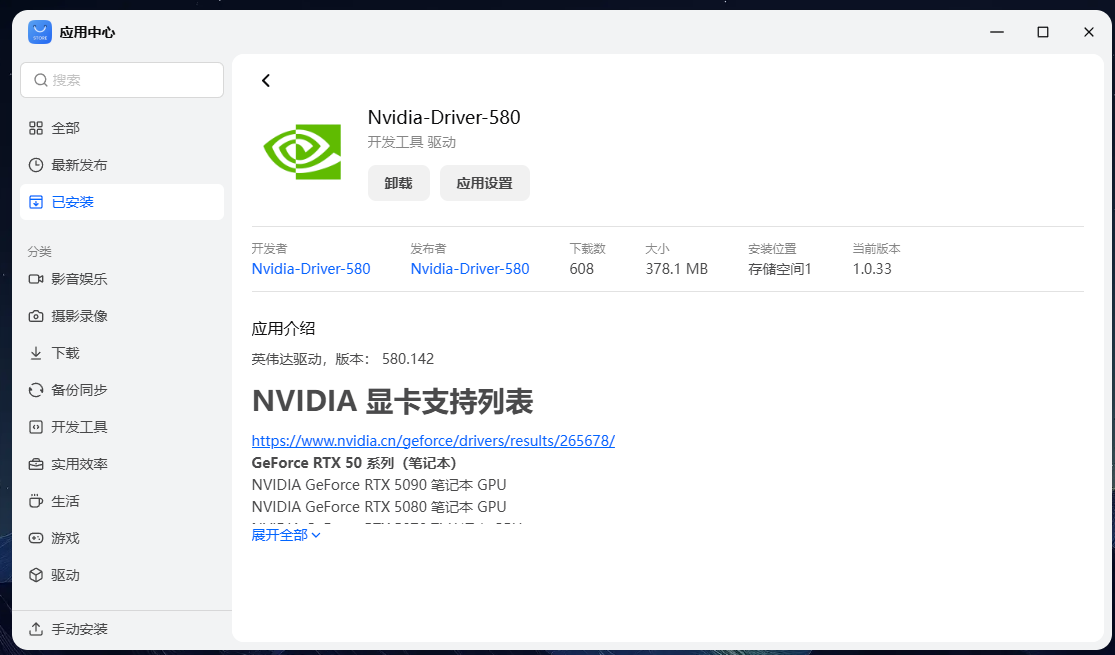1115x655 pixels.
Task: Maximize the App Center window
Action: 1042,32
